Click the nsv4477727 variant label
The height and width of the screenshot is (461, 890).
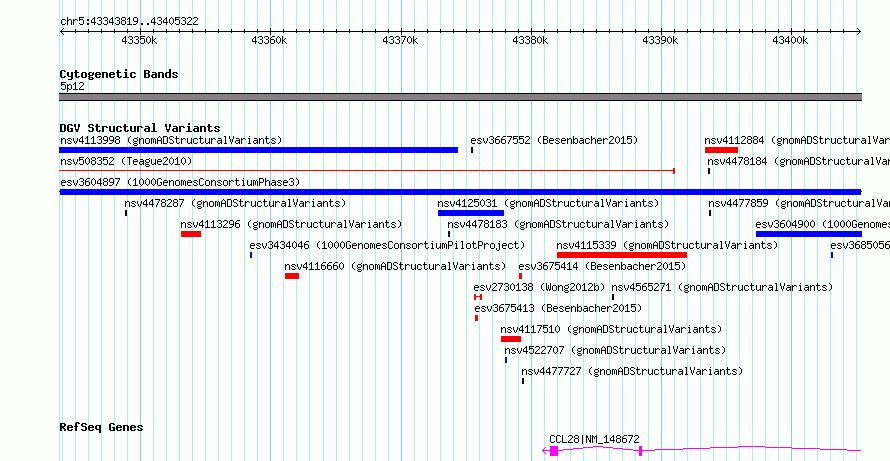click(x=632, y=371)
